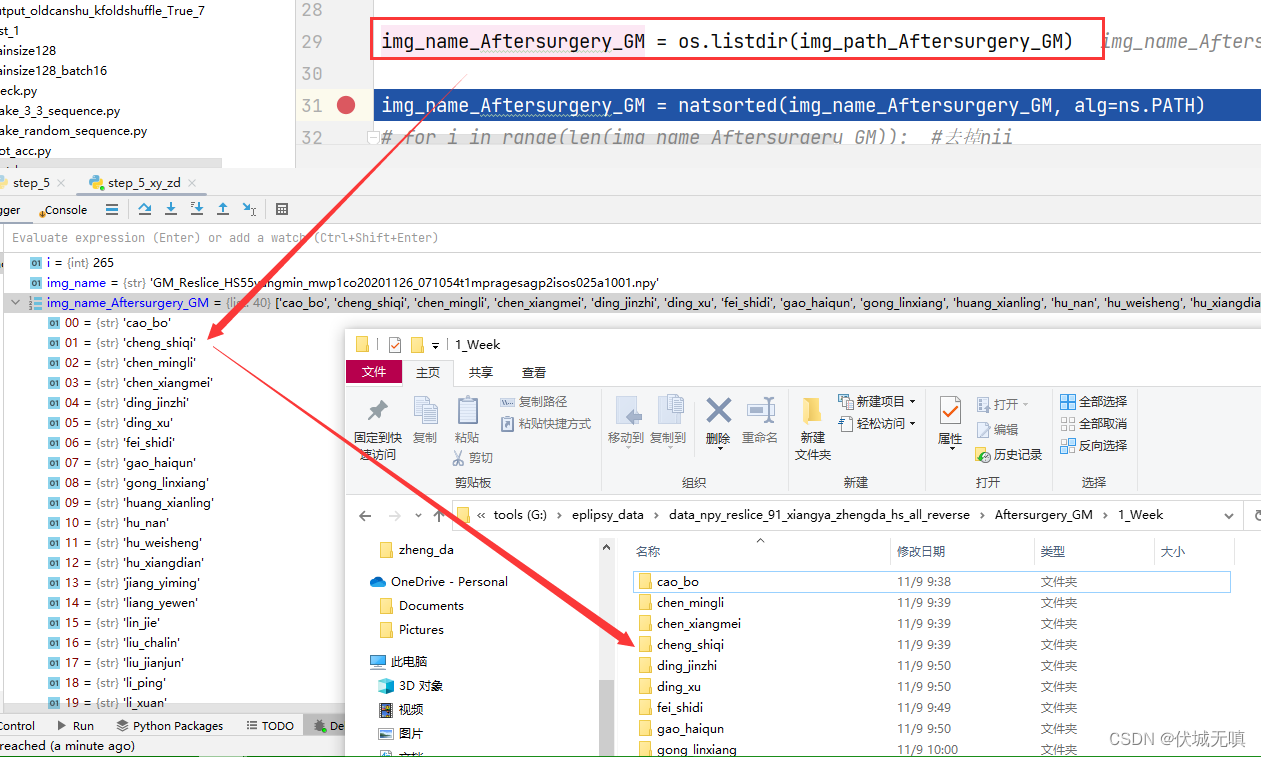Viewport: 1261px width, 757px height.
Task: Select the Step Over debugger icon
Action: (145, 209)
